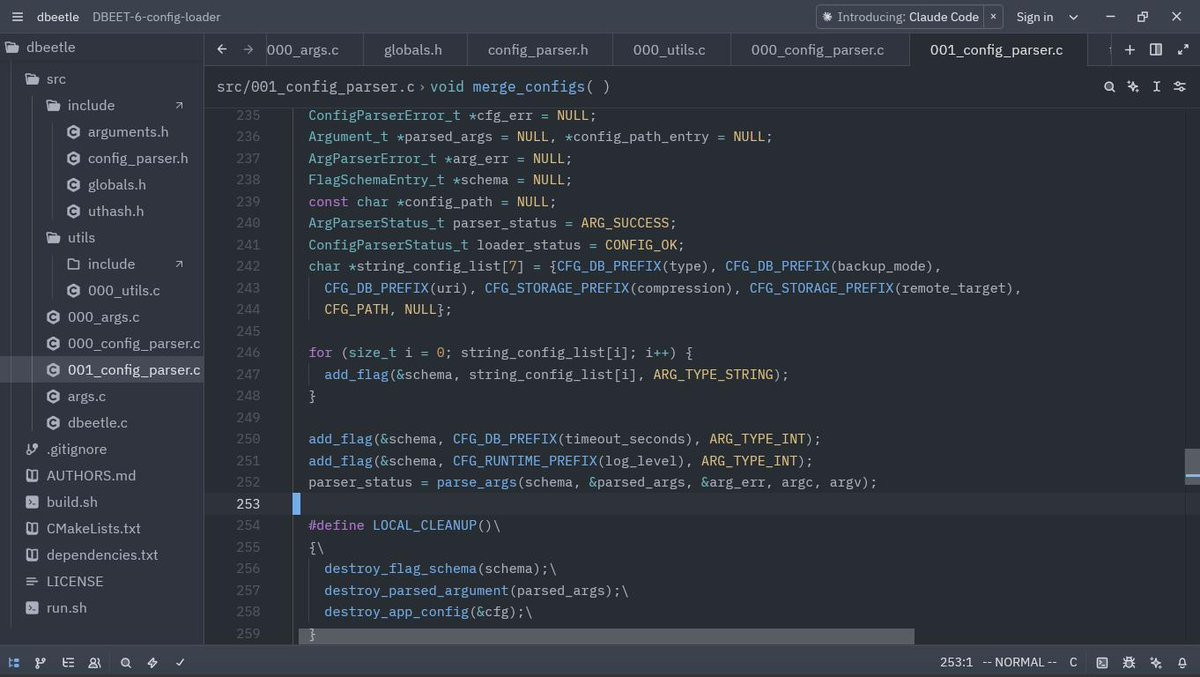Open globals.h in the project tree
This screenshot has height=677, width=1200.
pos(102,185)
